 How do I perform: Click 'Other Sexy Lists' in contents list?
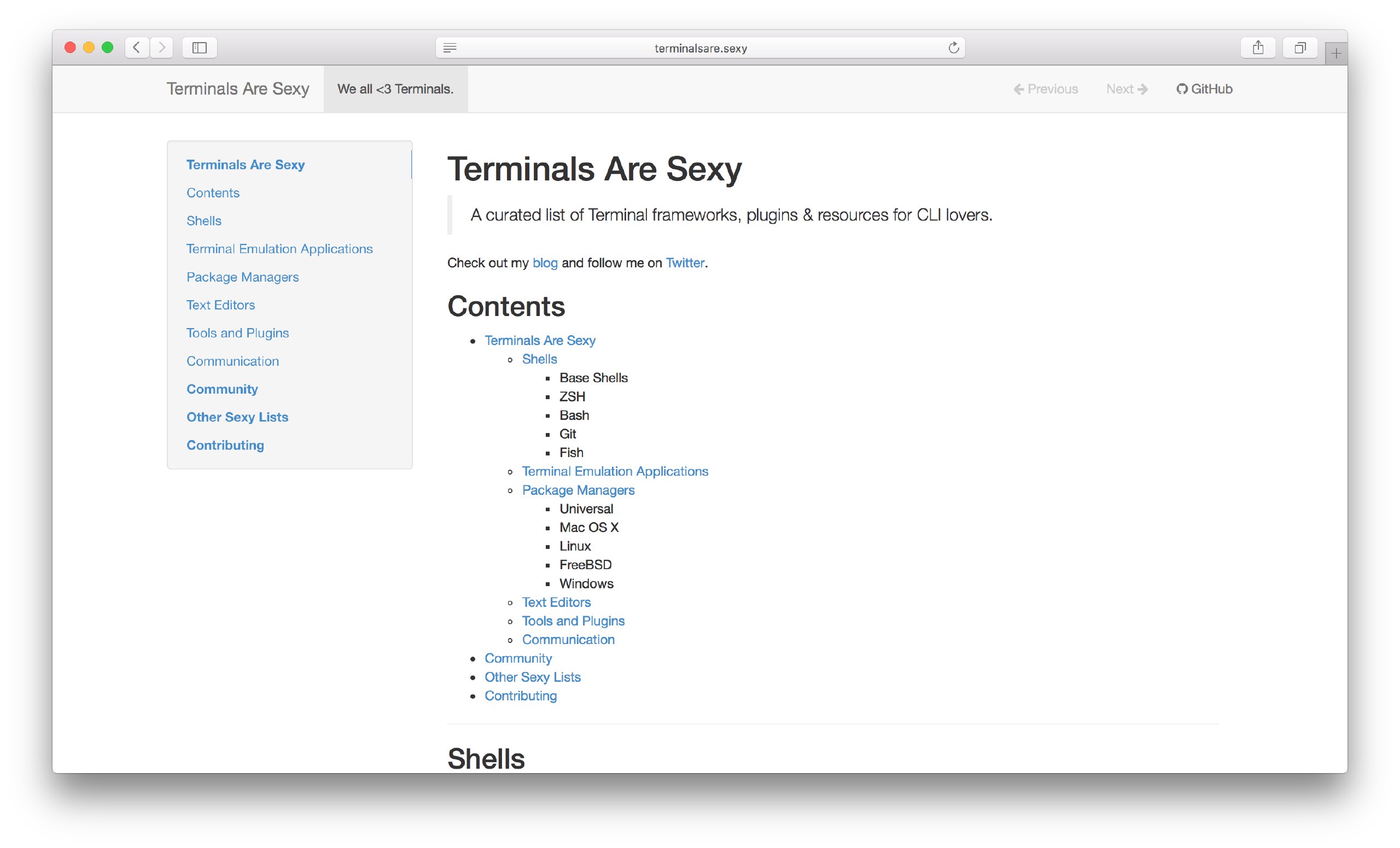(x=533, y=677)
